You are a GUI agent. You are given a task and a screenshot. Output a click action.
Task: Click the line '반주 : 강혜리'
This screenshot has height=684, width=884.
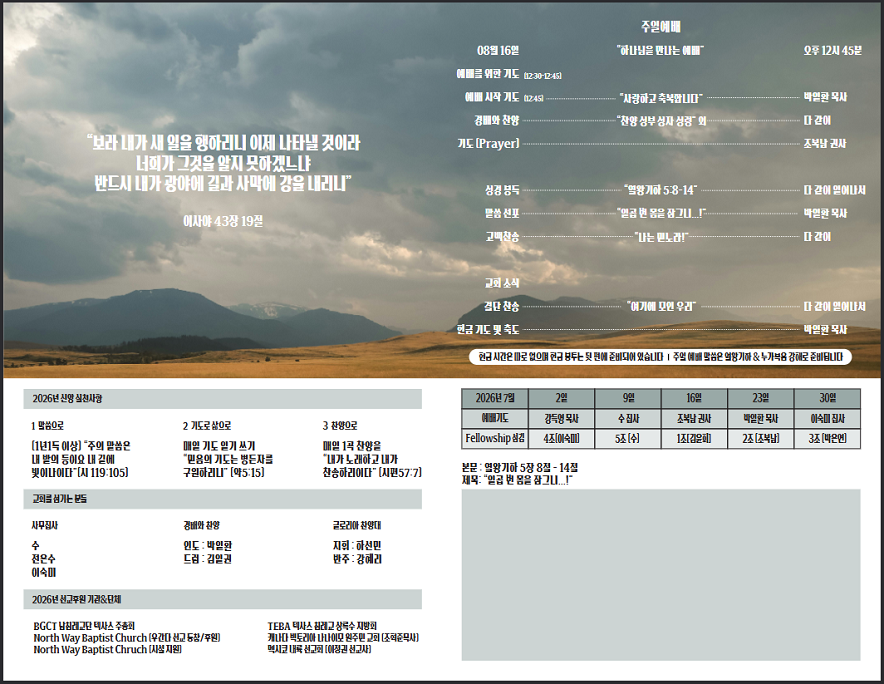click(x=357, y=559)
